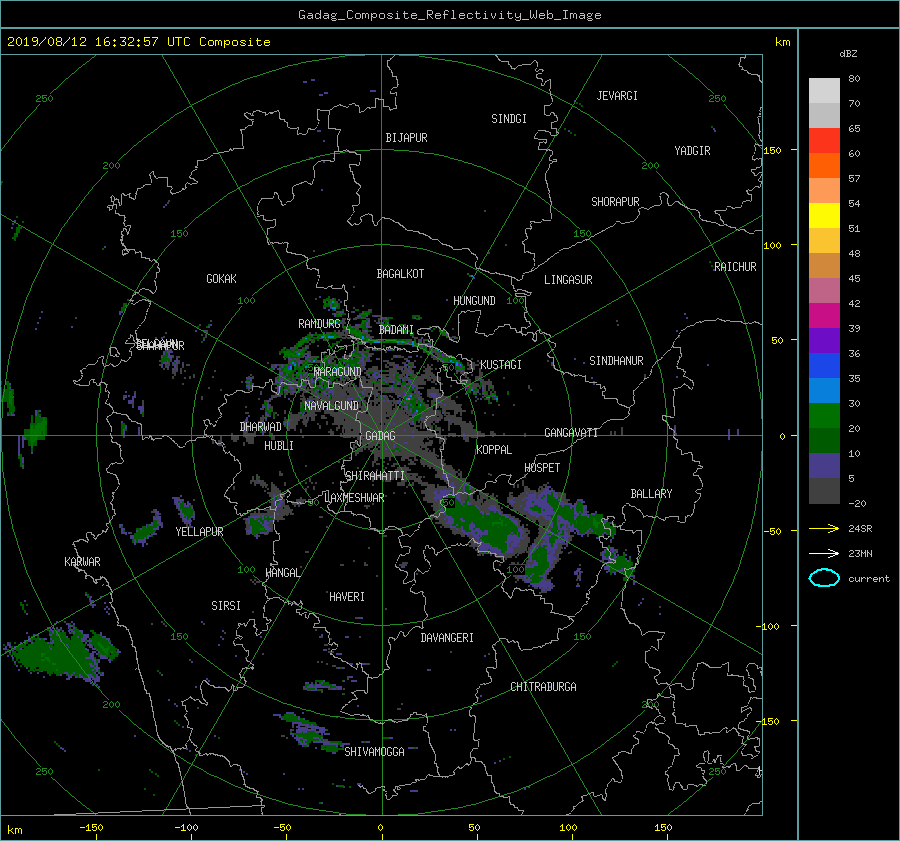Click the GADAG radar center label
Screen dimensions: 900x841
[380, 436]
